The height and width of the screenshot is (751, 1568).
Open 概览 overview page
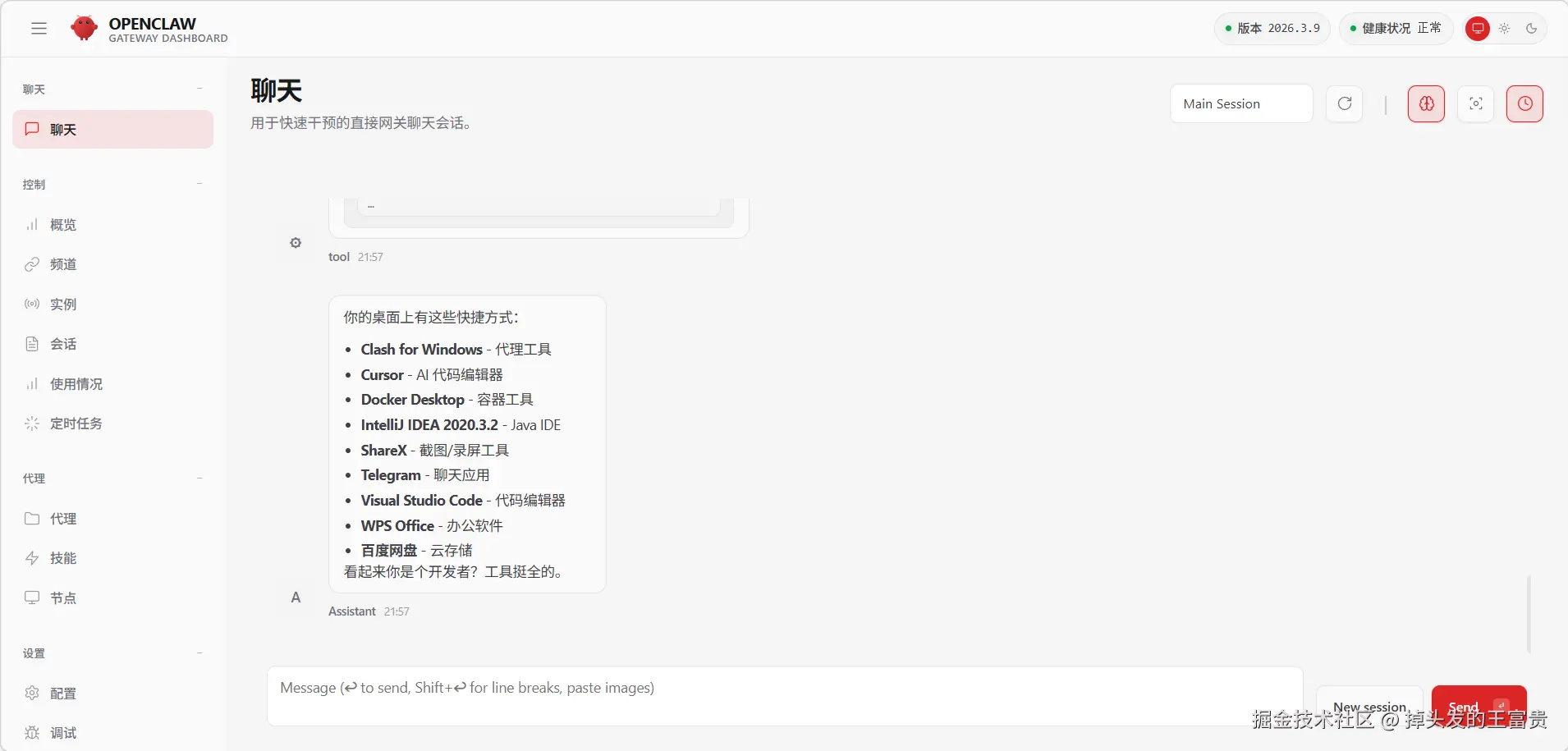(113, 225)
